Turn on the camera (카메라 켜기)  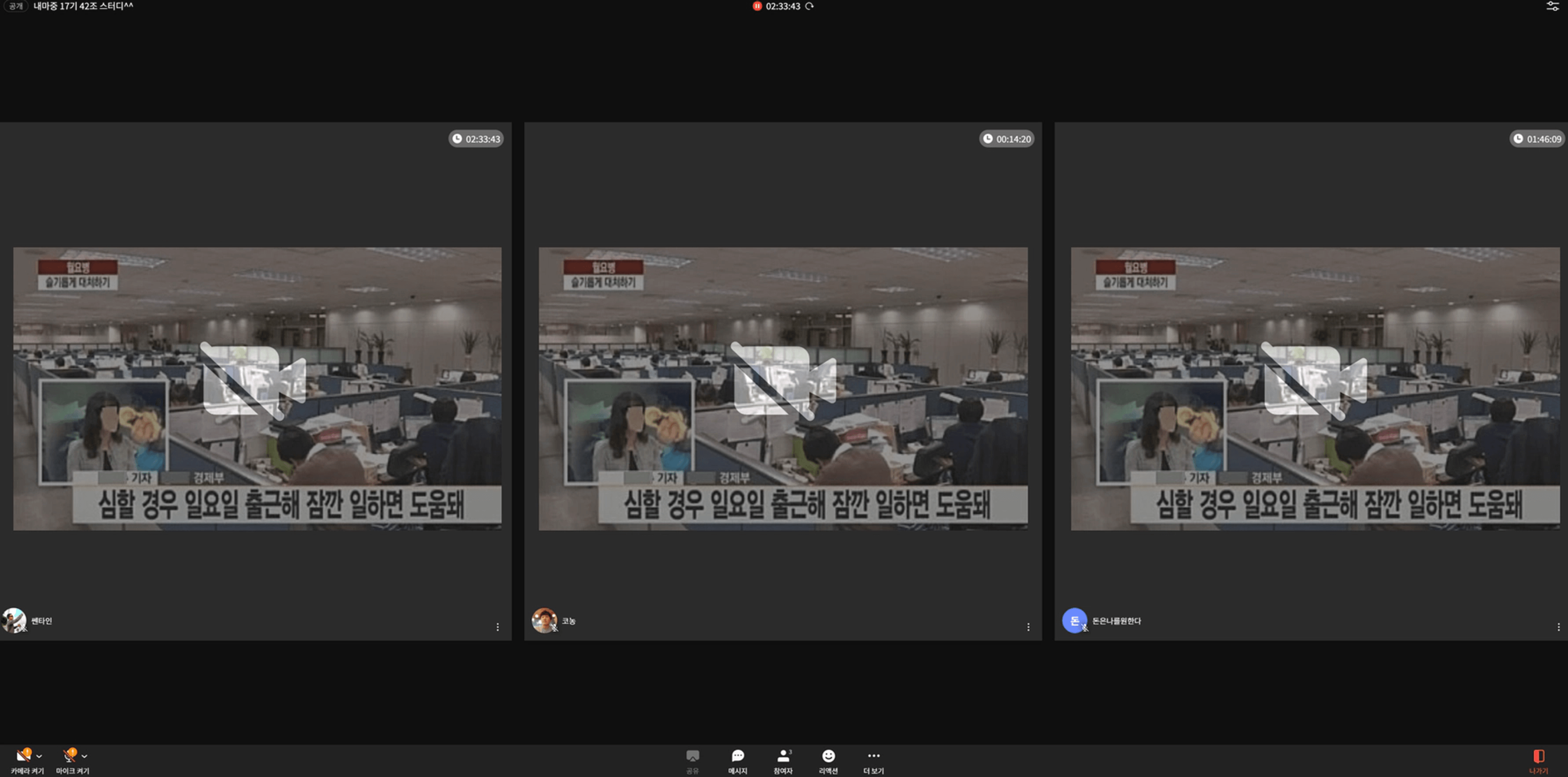pyautogui.click(x=24, y=756)
